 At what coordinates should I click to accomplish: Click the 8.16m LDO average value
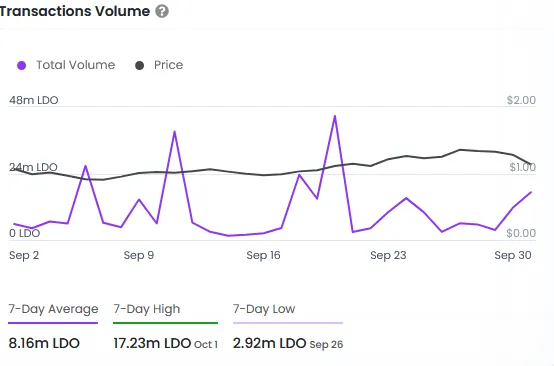[x=44, y=343]
